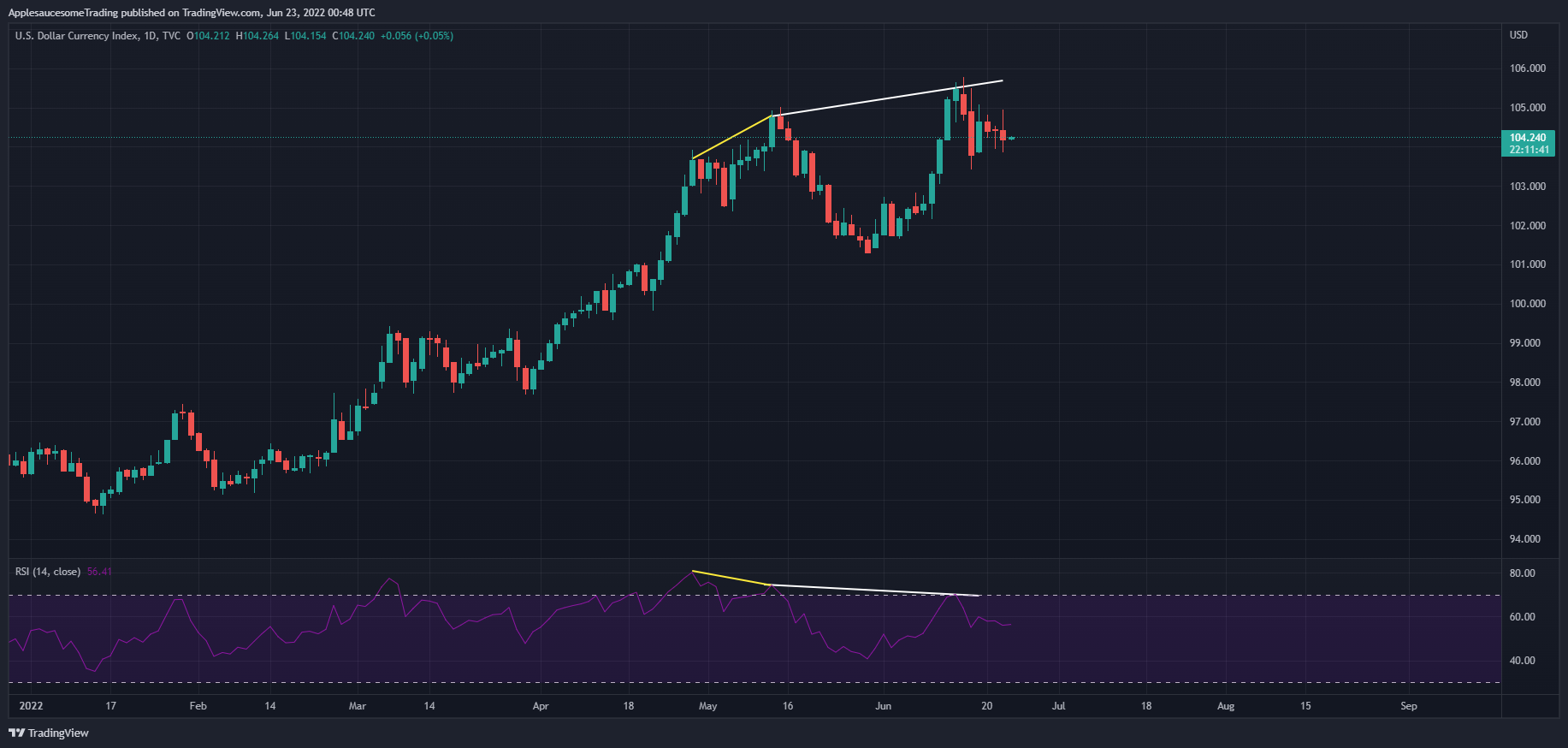
Task: Click the 2022 label on time axis
Action: [31, 706]
